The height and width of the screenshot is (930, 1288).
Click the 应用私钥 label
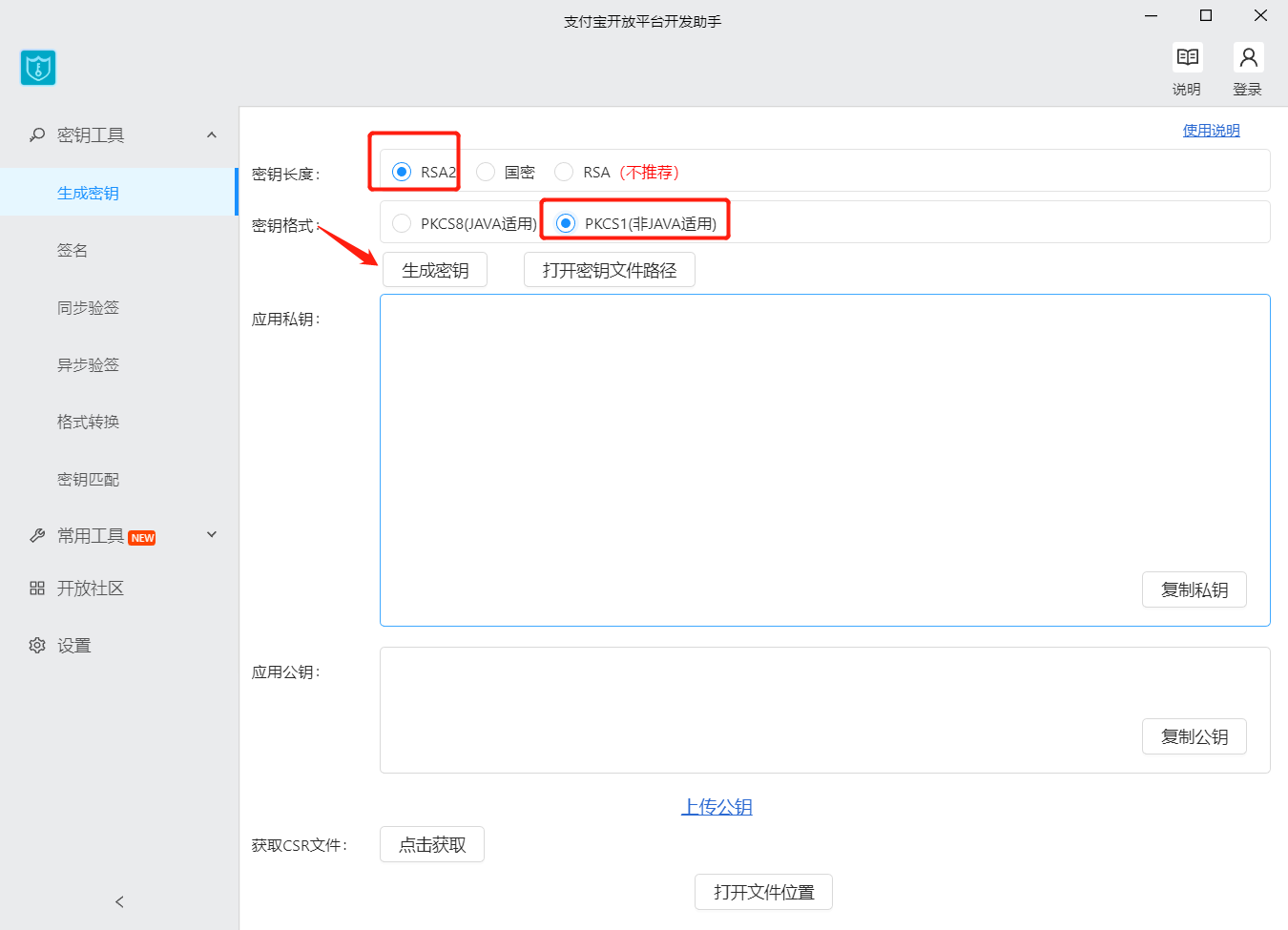click(286, 319)
